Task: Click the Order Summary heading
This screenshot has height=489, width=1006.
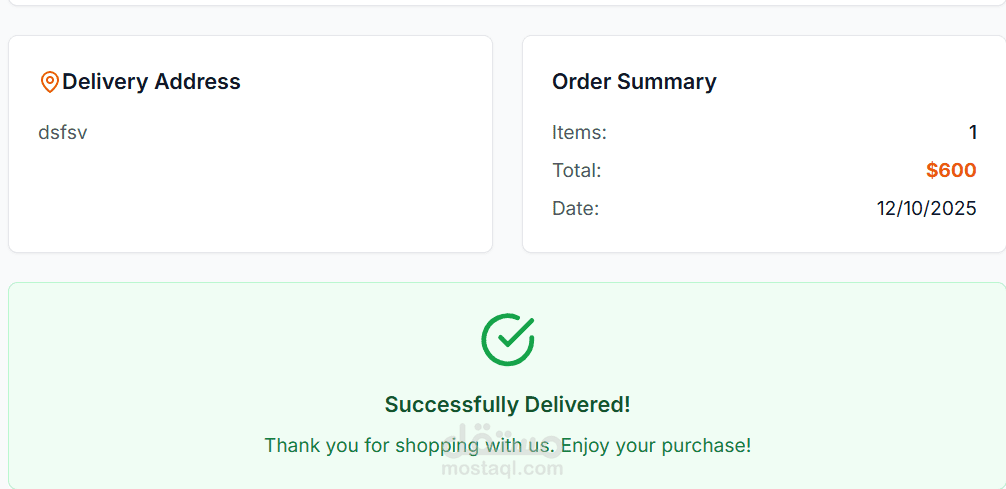Action: click(634, 82)
